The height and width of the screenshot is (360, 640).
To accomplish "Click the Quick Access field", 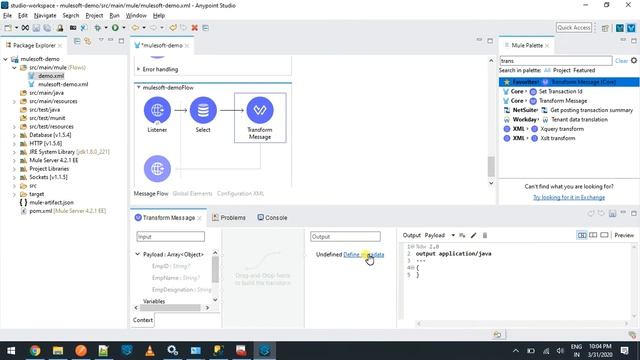I will [574, 27].
